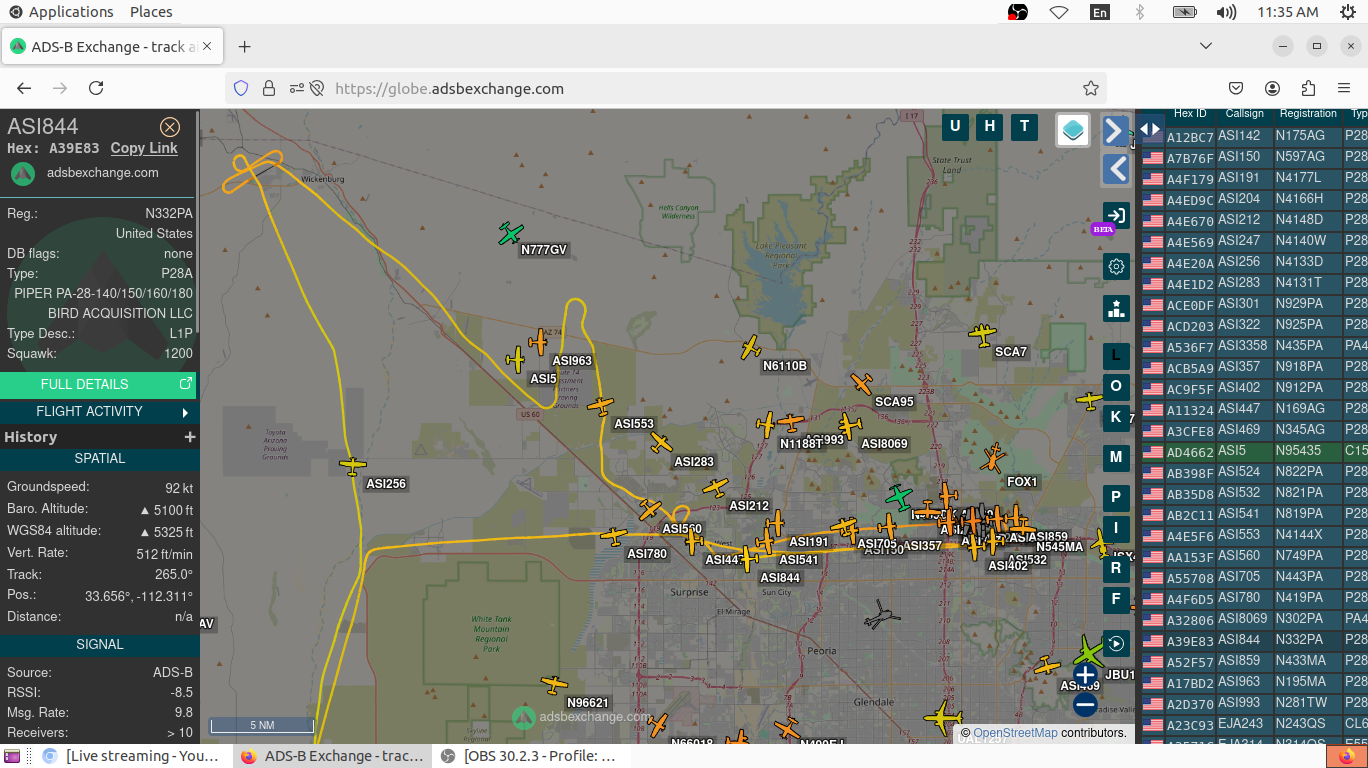Toggle the P map option button
This screenshot has width=1368, height=768.
point(1116,497)
